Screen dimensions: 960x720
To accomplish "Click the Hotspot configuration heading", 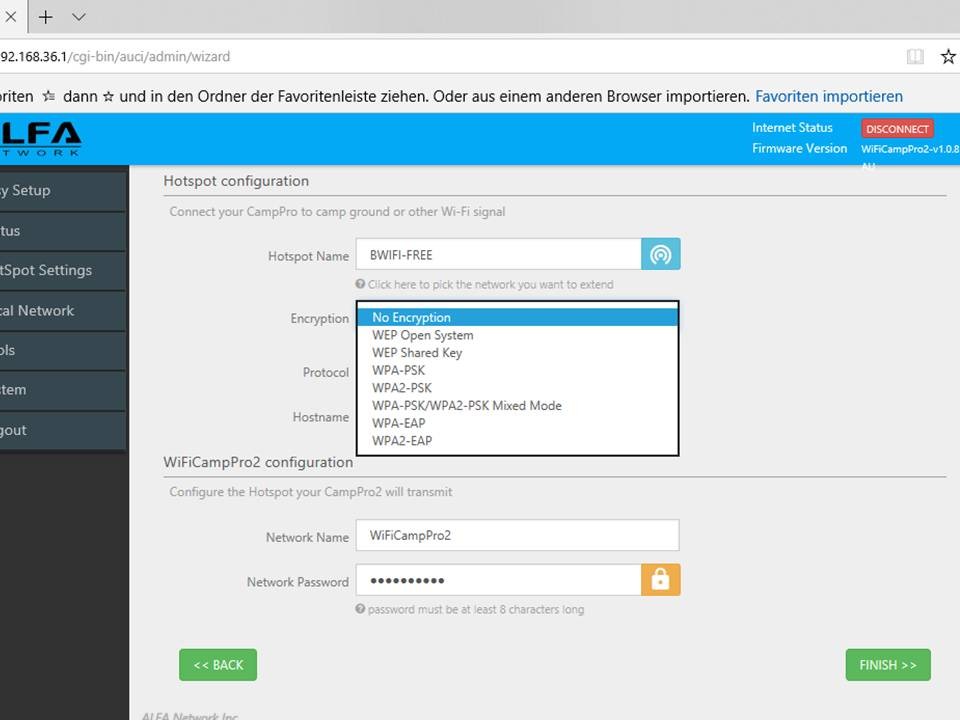I will (236, 181).
